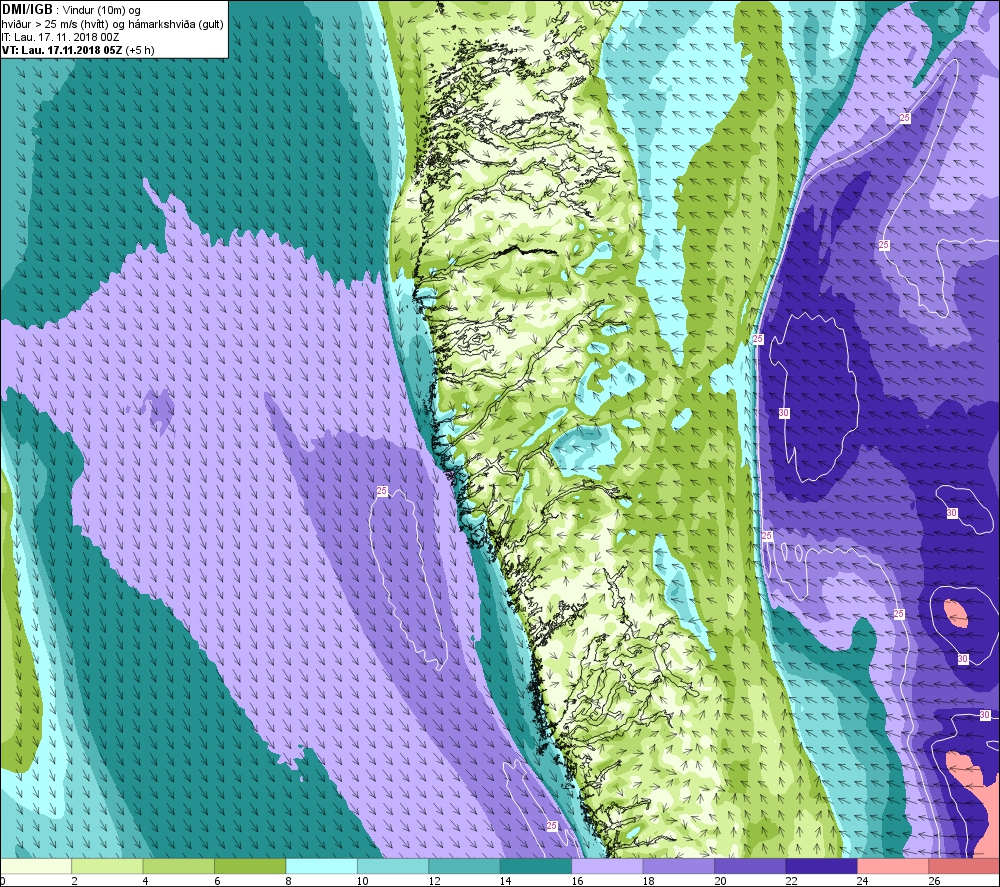Click the legend scale label "0"

pos(3,881)
